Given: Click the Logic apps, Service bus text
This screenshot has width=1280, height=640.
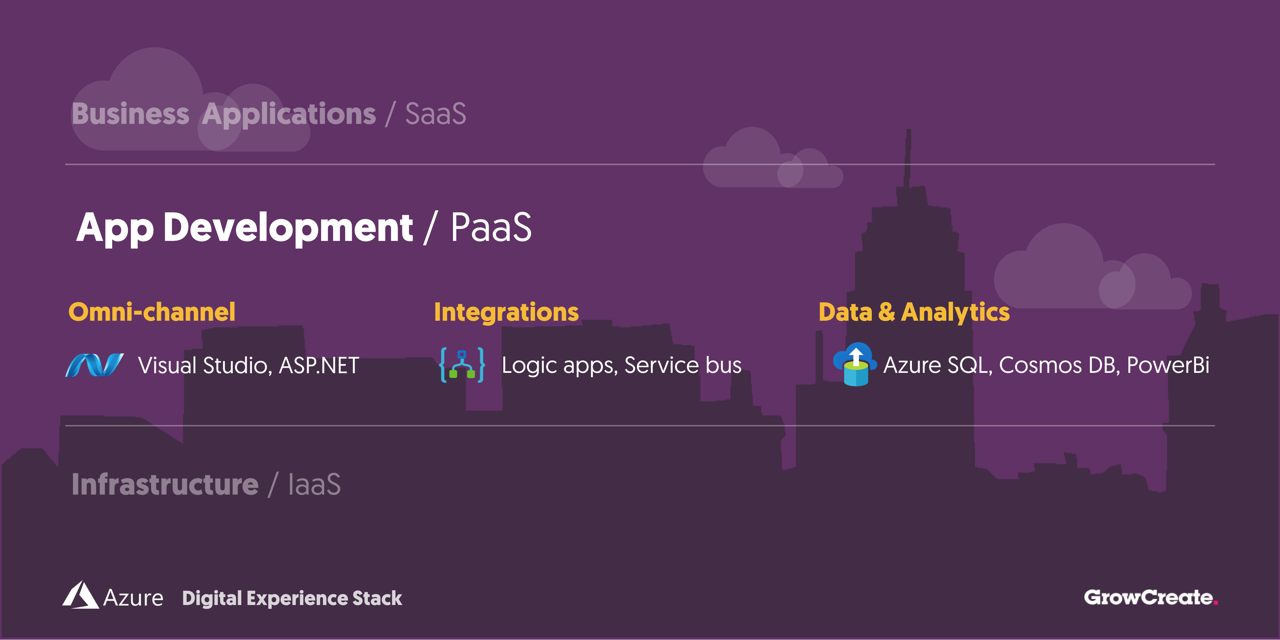Looking at the screenshot, I should pos(621,366).
